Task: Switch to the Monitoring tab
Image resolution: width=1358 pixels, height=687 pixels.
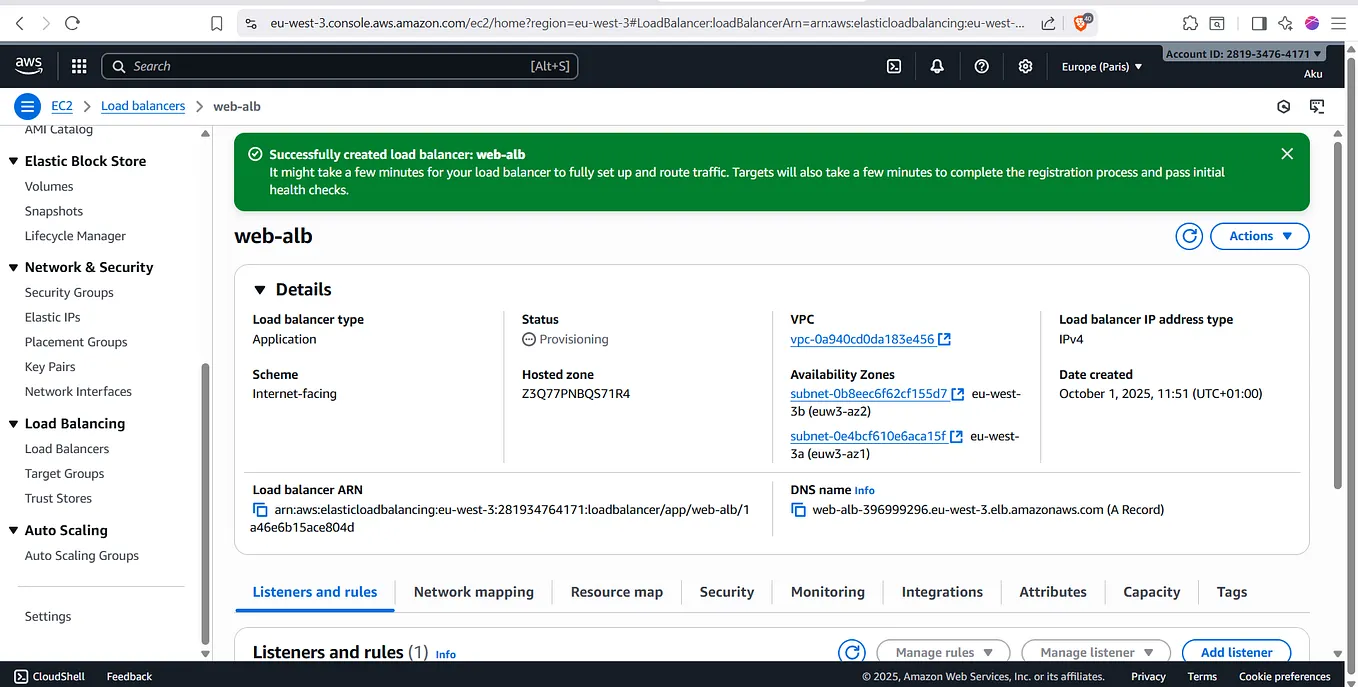Action: [x=827, y=592]
